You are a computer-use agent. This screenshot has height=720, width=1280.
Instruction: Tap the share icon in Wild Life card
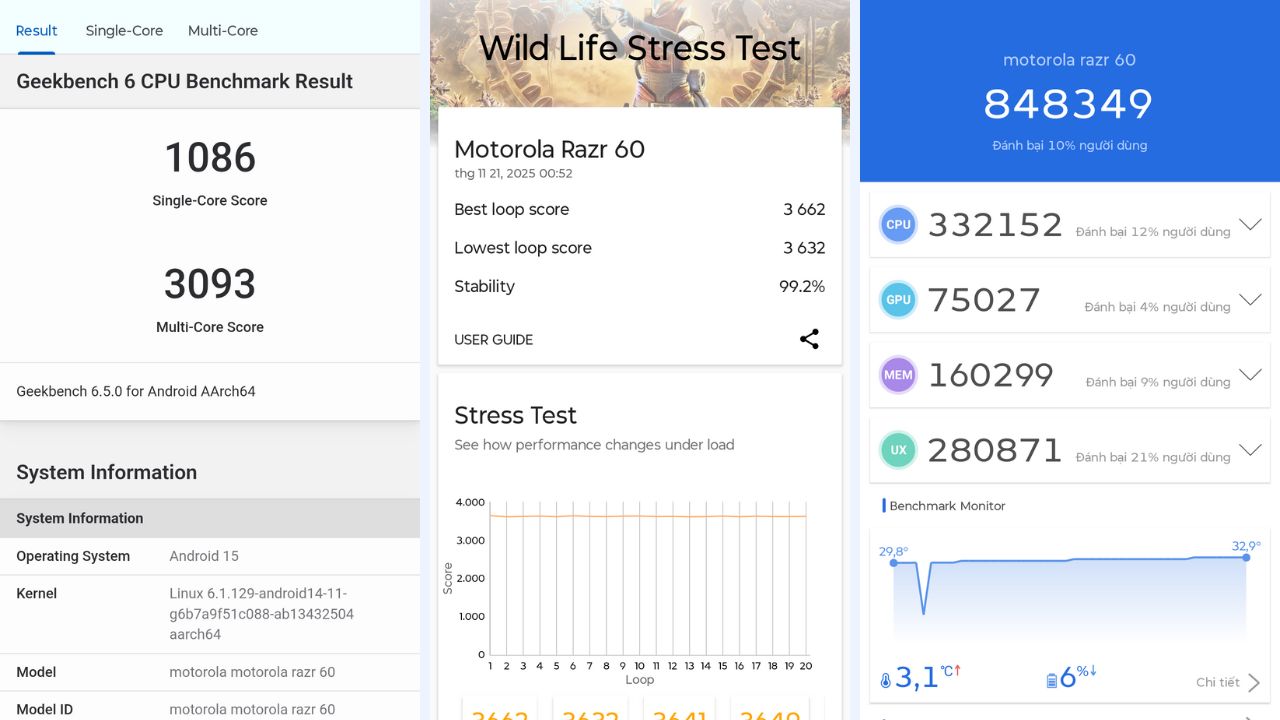tap(809, 339)
